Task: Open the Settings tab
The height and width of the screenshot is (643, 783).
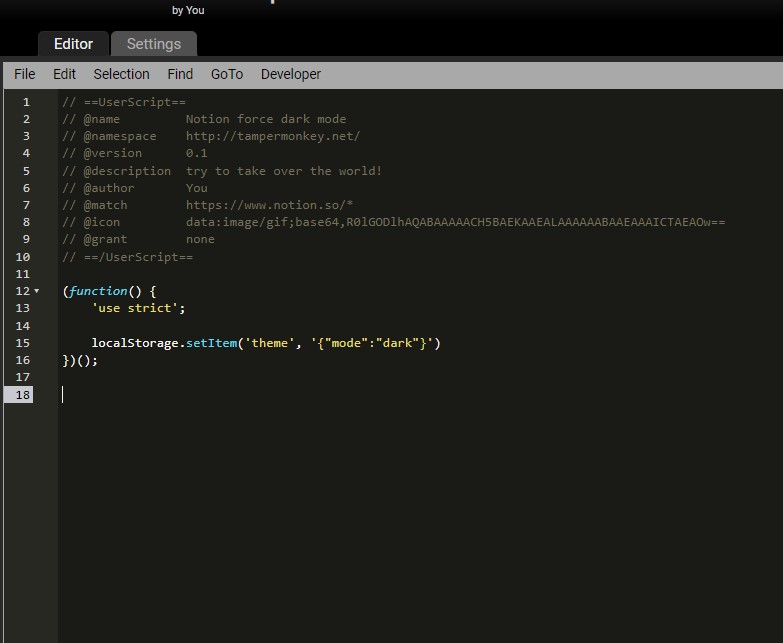Action: coord(154,44)
